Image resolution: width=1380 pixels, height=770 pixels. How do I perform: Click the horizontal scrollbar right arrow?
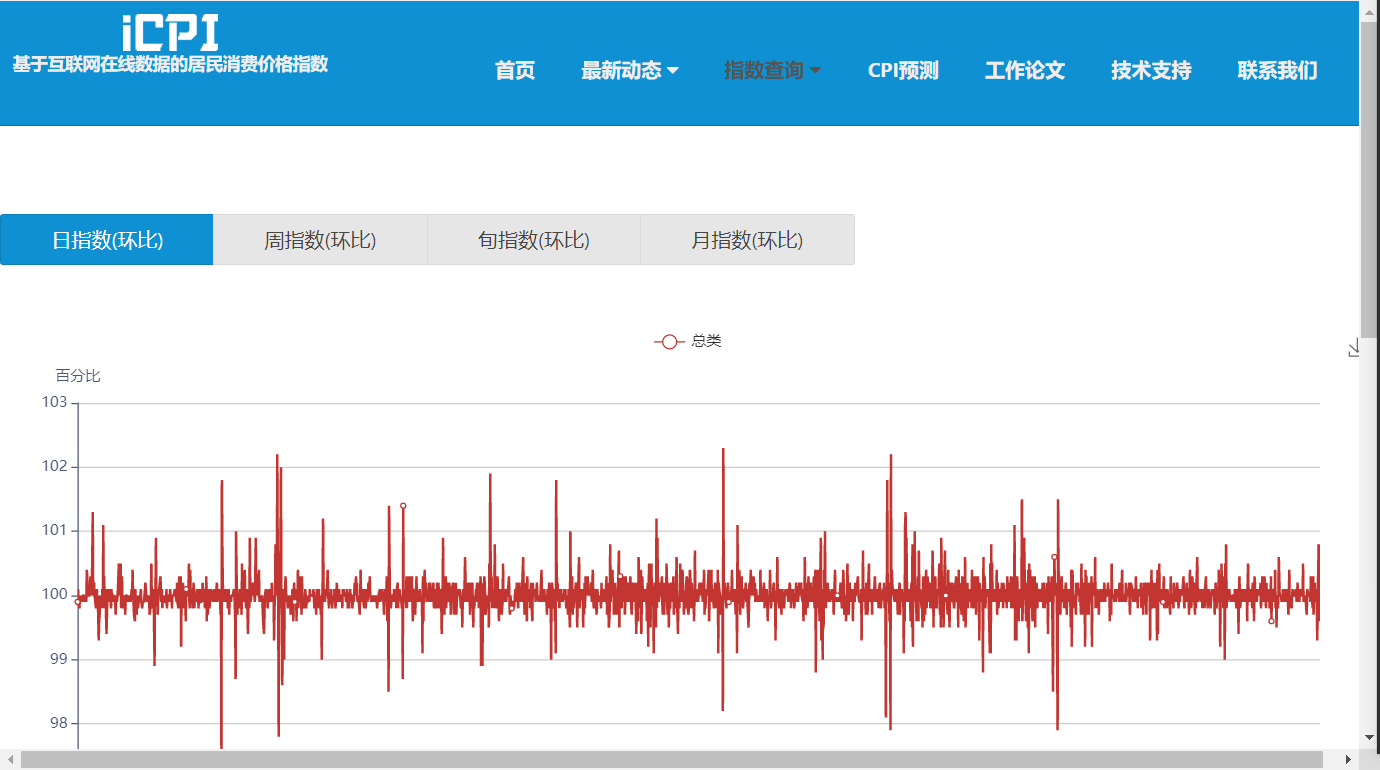point(1350,760)
